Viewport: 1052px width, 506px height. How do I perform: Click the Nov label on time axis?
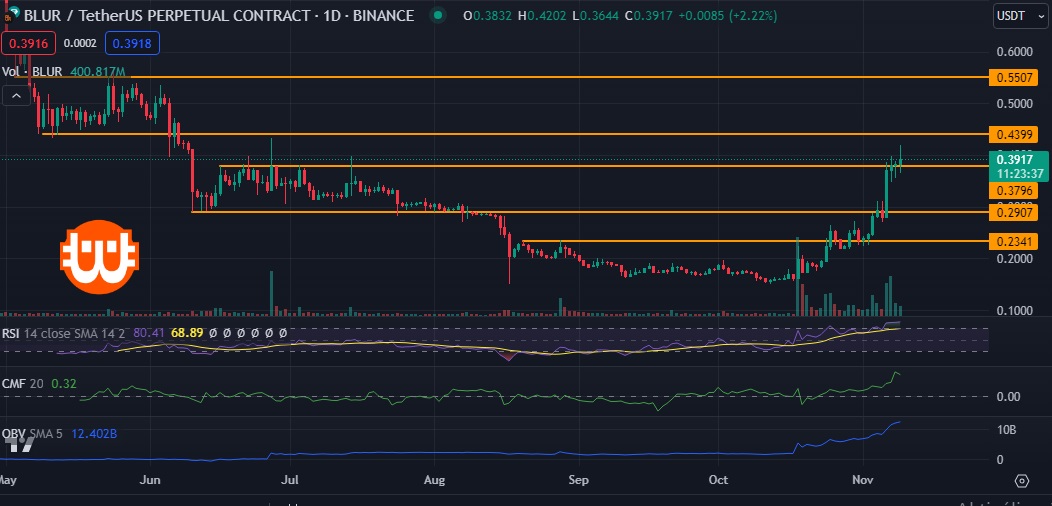[x=863, y=480]
